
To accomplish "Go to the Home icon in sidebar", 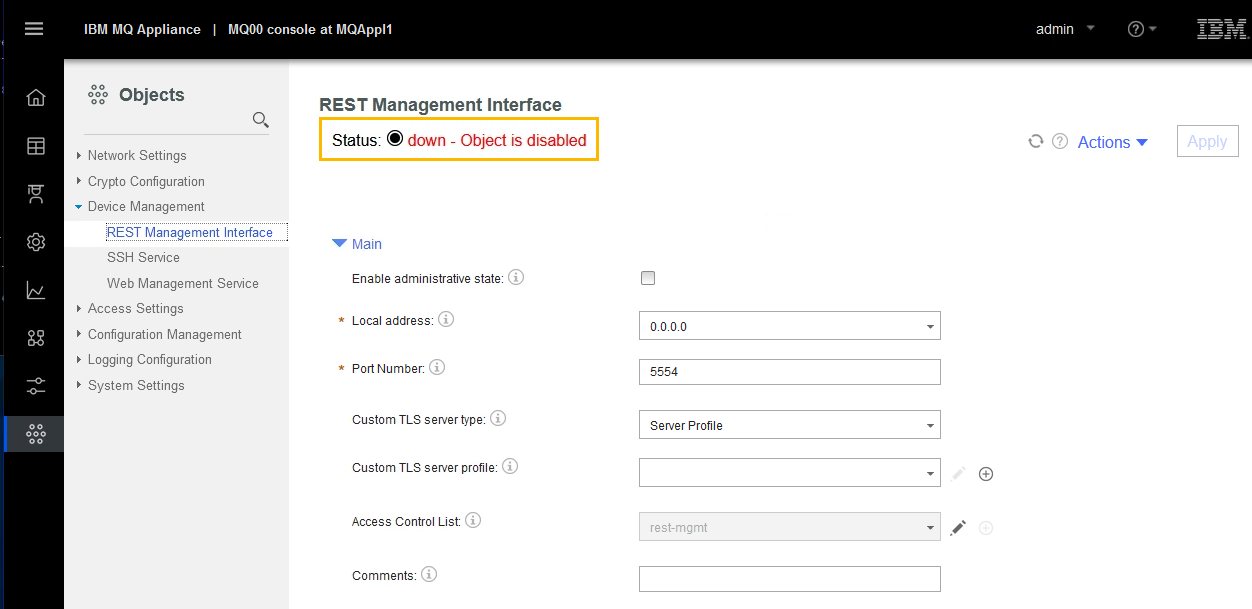I will [x=36, y=97].
